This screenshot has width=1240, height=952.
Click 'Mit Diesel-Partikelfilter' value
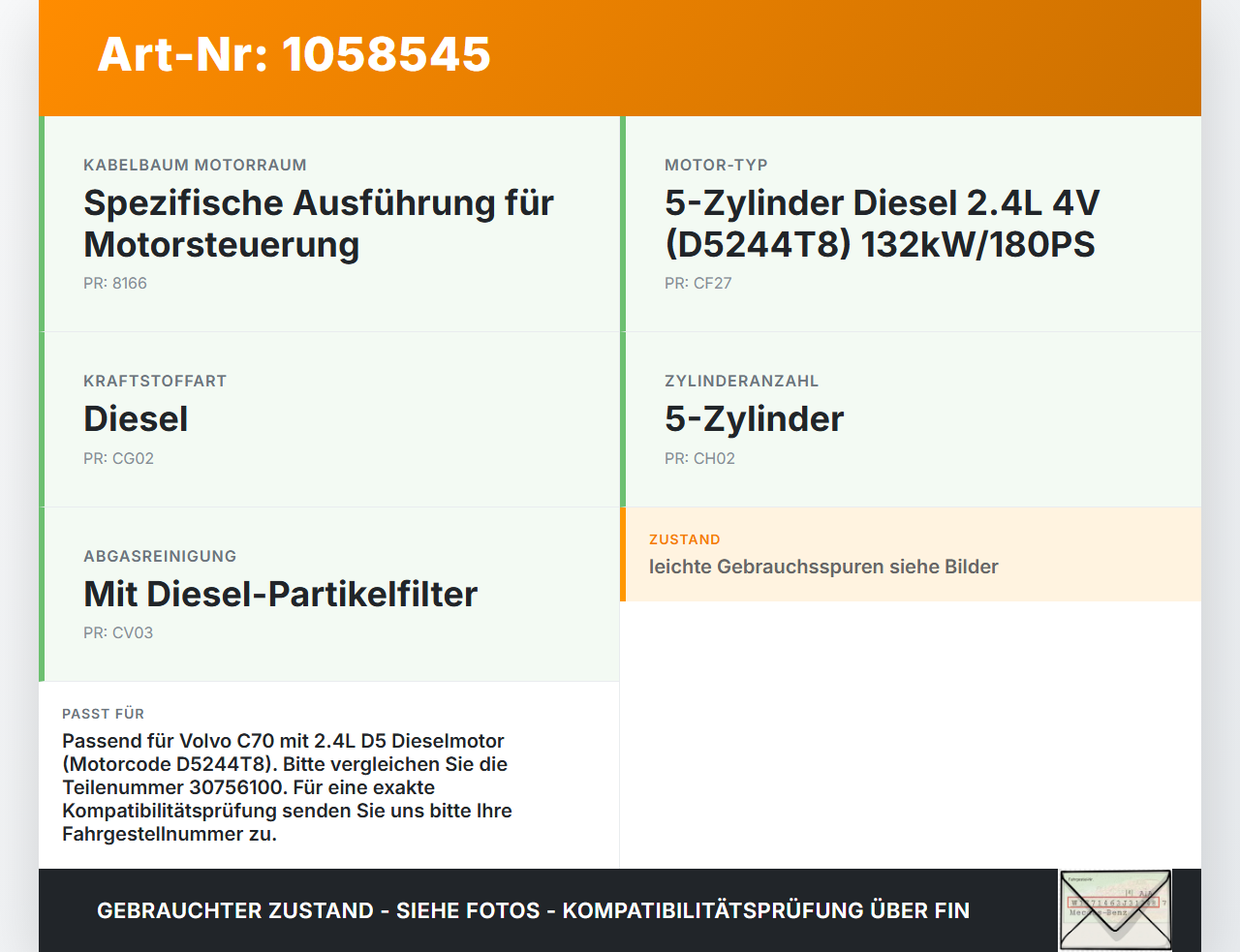[x=281, y=594]
